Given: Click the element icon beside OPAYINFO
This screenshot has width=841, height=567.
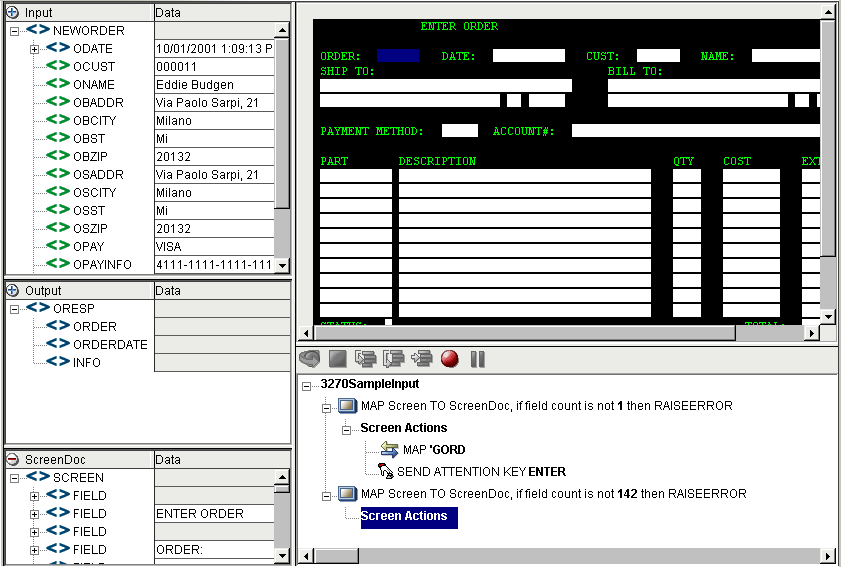Looking at the screenshot, I should [58, 264].
